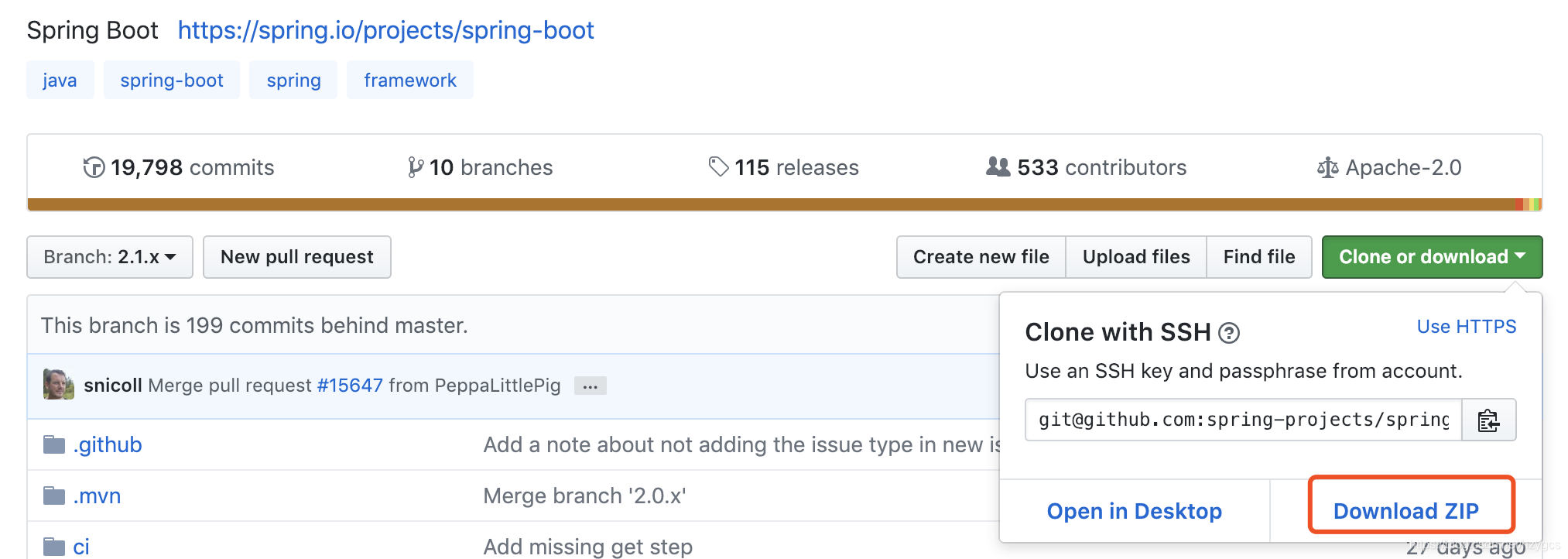This screenshot has height=559, width=1568.
Task: Expand the commit message ellipsis button
Action: [591, 386]
